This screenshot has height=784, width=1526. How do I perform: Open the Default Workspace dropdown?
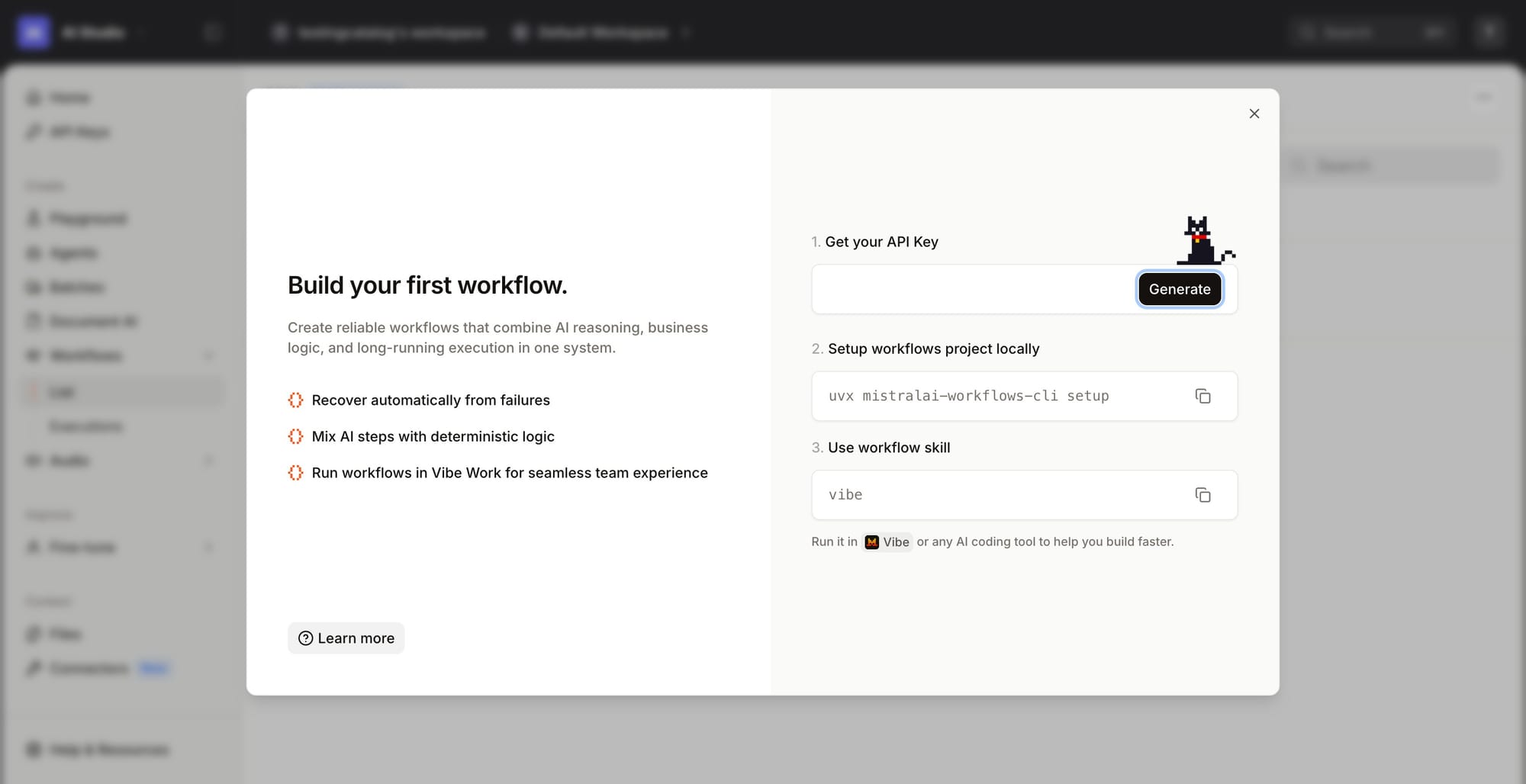tap(687, 32)
